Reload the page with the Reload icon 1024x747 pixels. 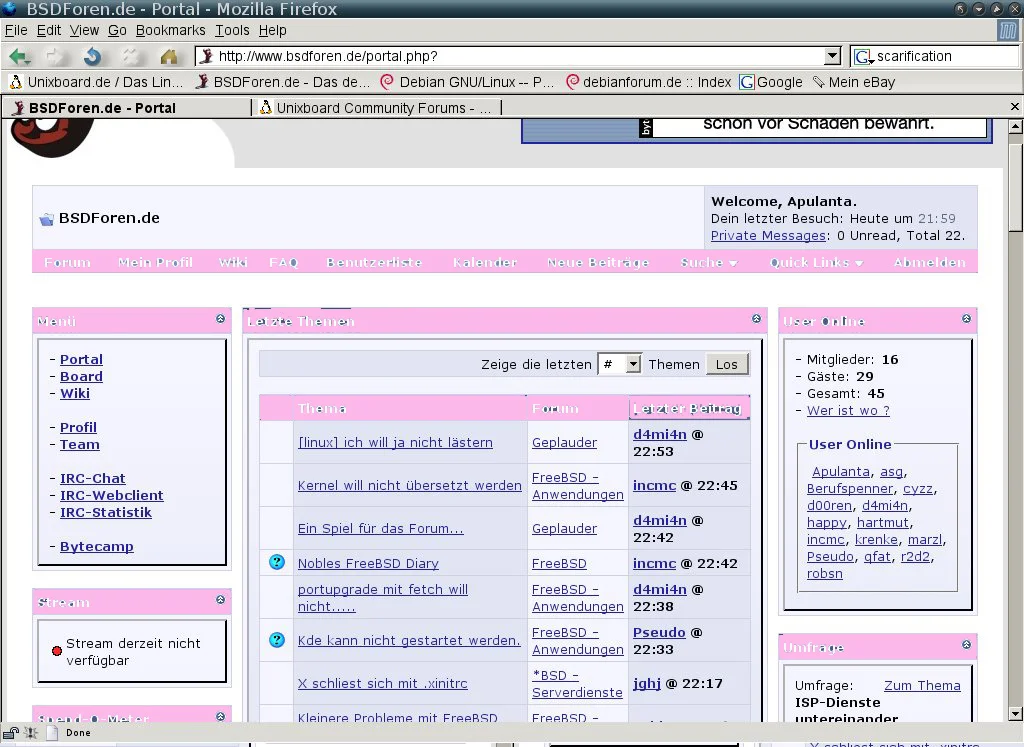(93, 57)
